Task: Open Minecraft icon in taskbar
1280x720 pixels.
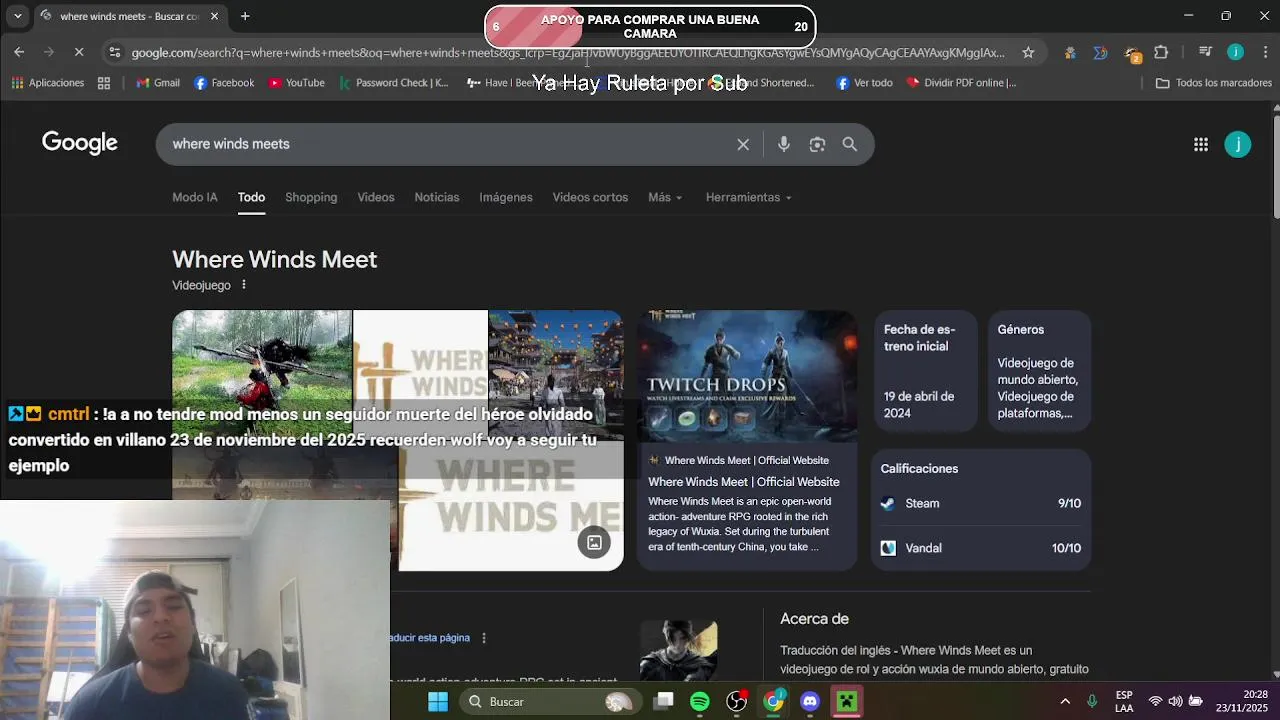Action: (847, 701)
